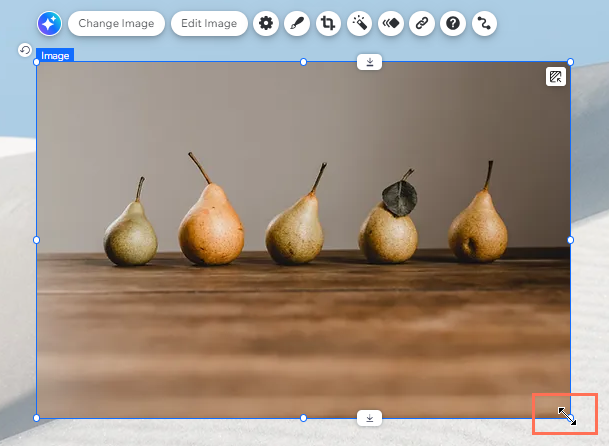Click the Change Image button
609x446 pixels.
116,24
